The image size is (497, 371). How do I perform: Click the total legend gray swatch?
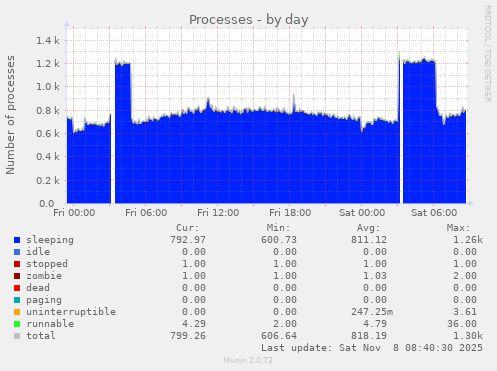[17, 336]
